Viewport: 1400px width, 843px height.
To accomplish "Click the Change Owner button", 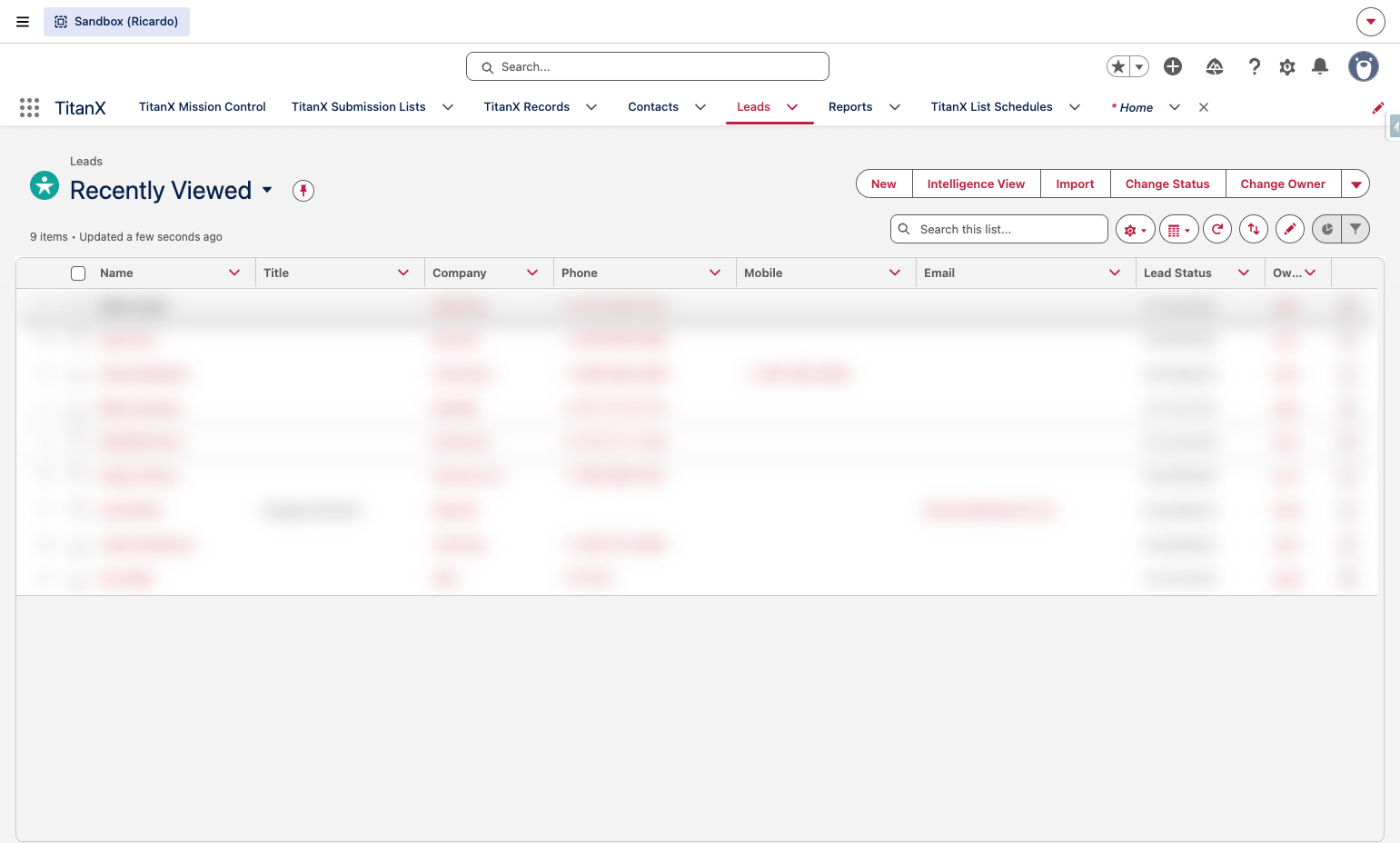I will (x=1284, y=184).
